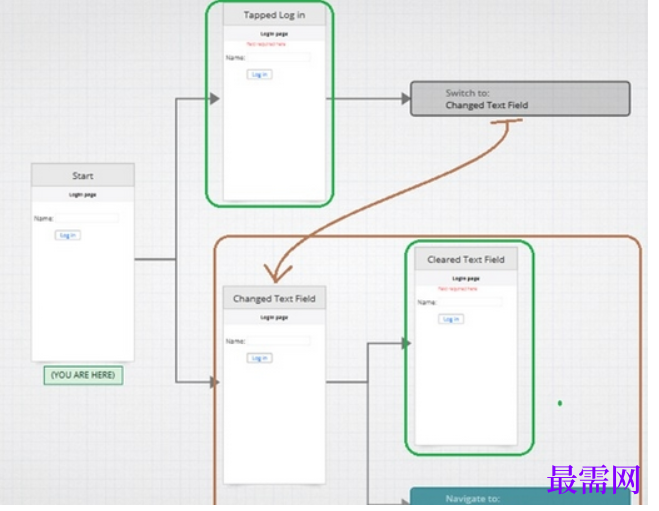Click Name field in Changed Text Field screen
Screen dimensions: 659x511
[x=279, y=341]
